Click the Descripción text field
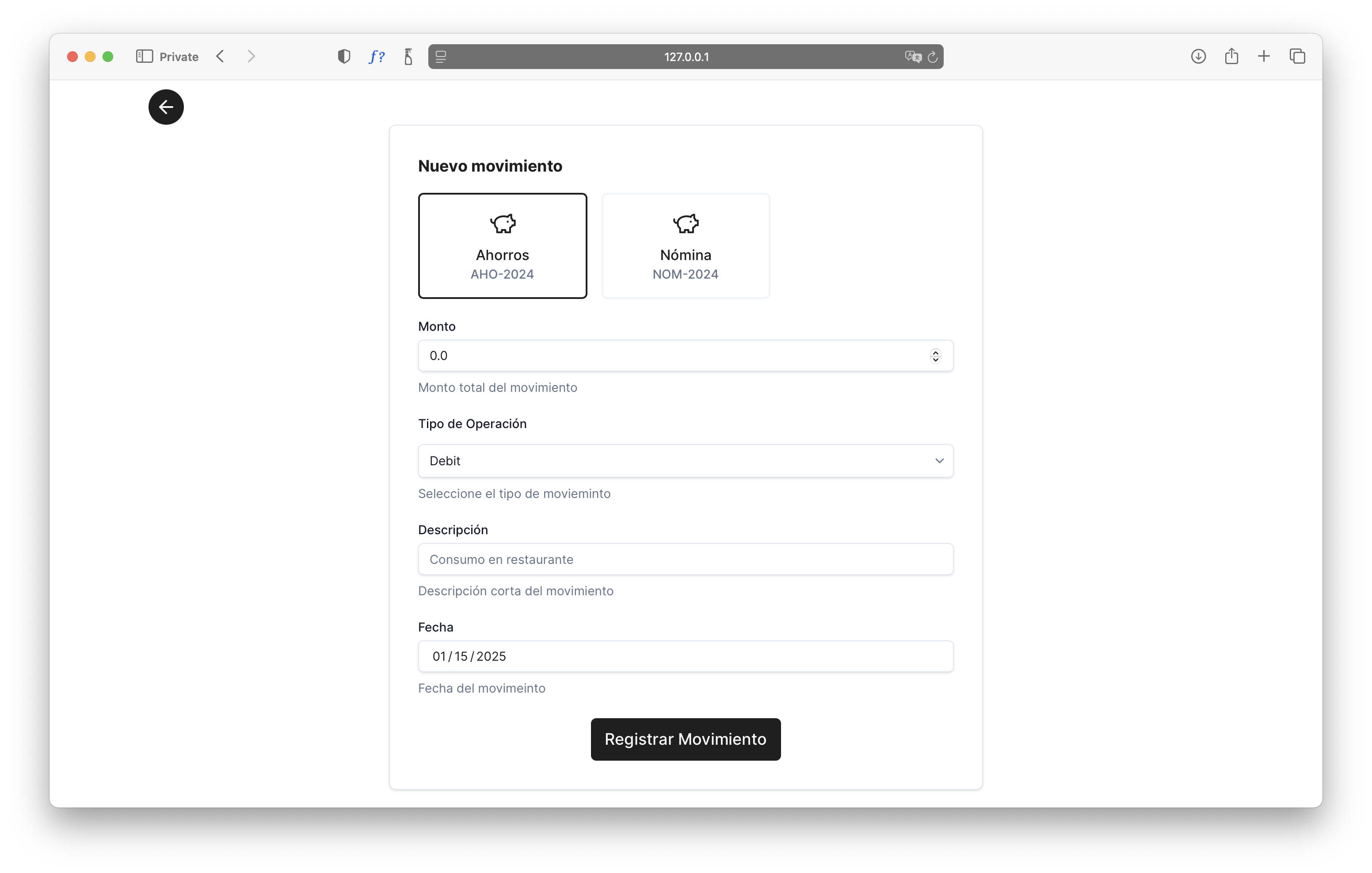The image size is (1372, 873). 686,559
